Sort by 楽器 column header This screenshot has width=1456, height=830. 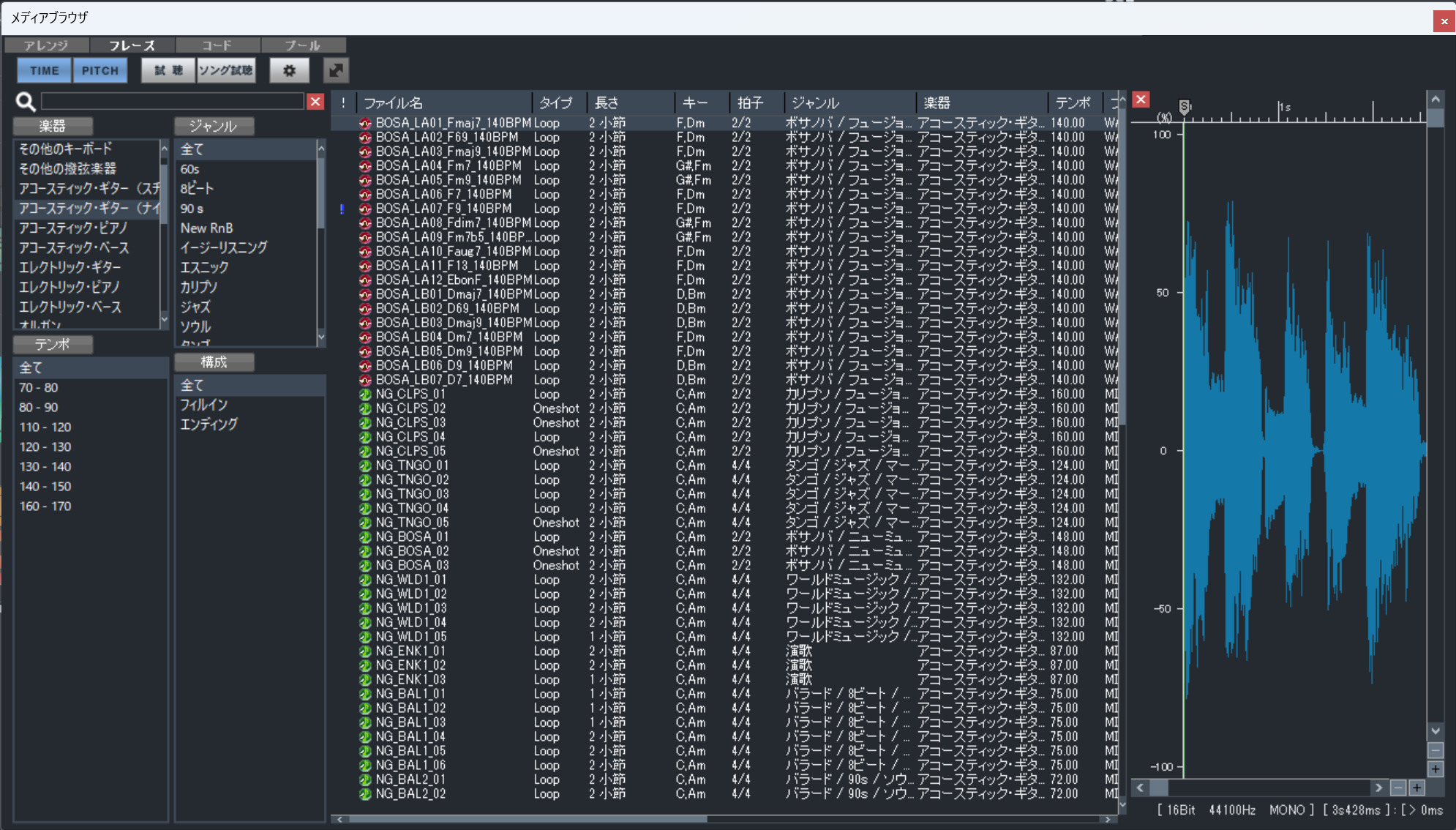pyautogui.click(x=981, y=103)
